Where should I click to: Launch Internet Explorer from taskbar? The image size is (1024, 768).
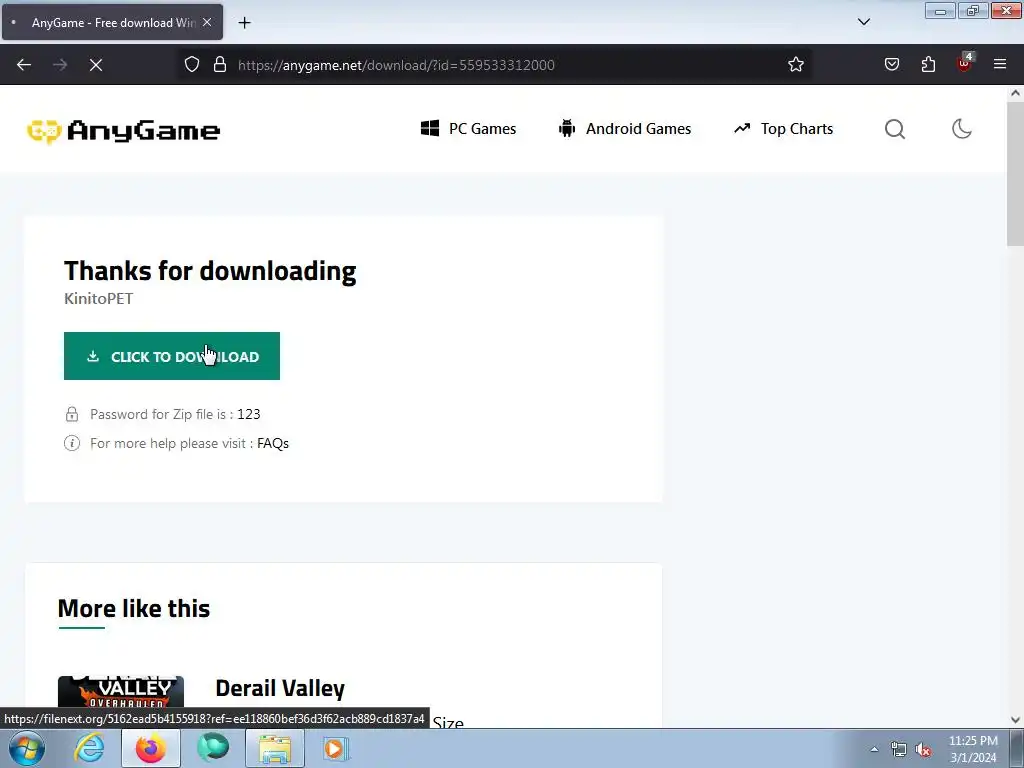(x=89, y=748)
